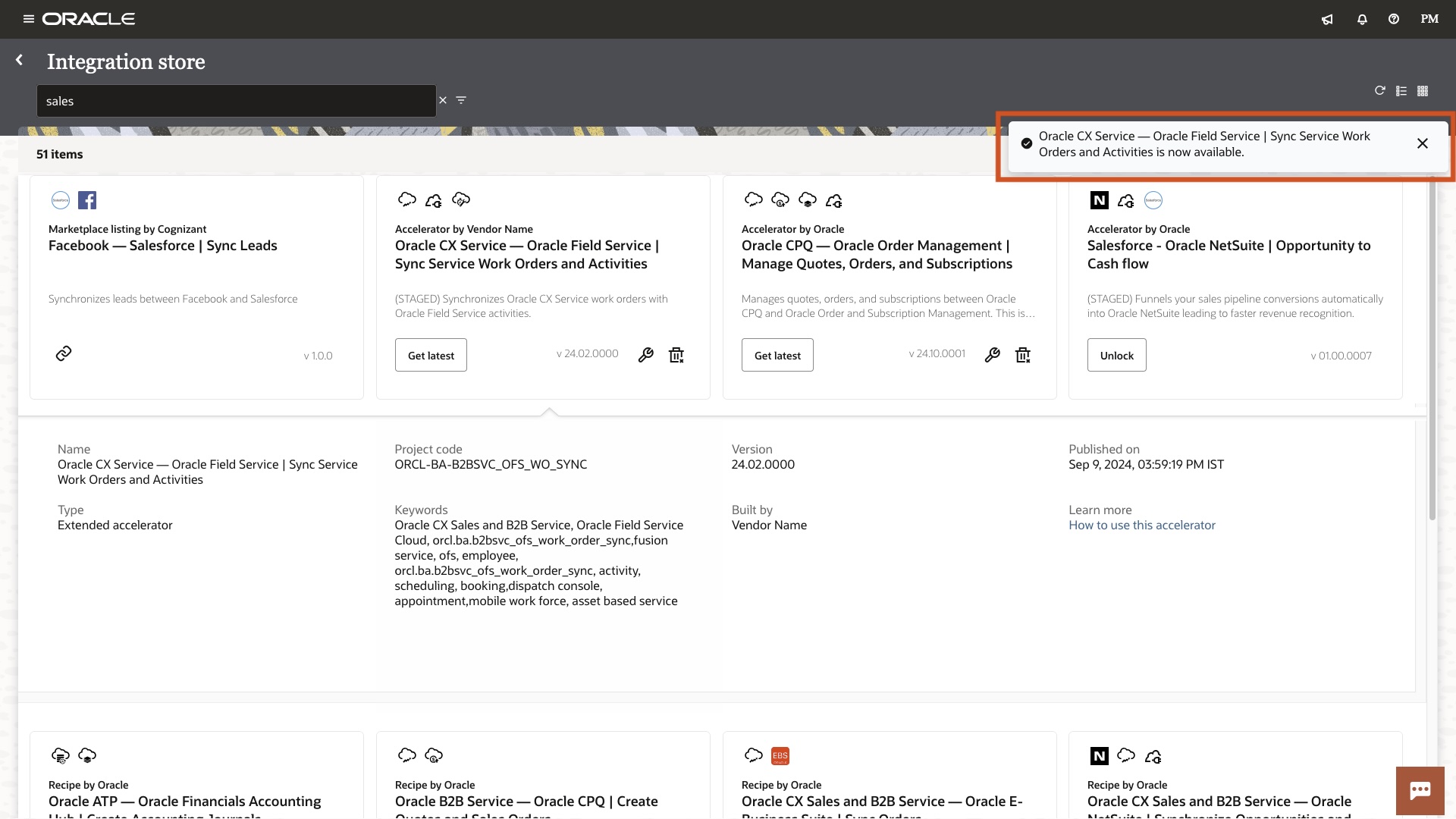Viewport: 1456px width, 819px height.
Task: Click the sales search input field
Action: coord(235,101)
